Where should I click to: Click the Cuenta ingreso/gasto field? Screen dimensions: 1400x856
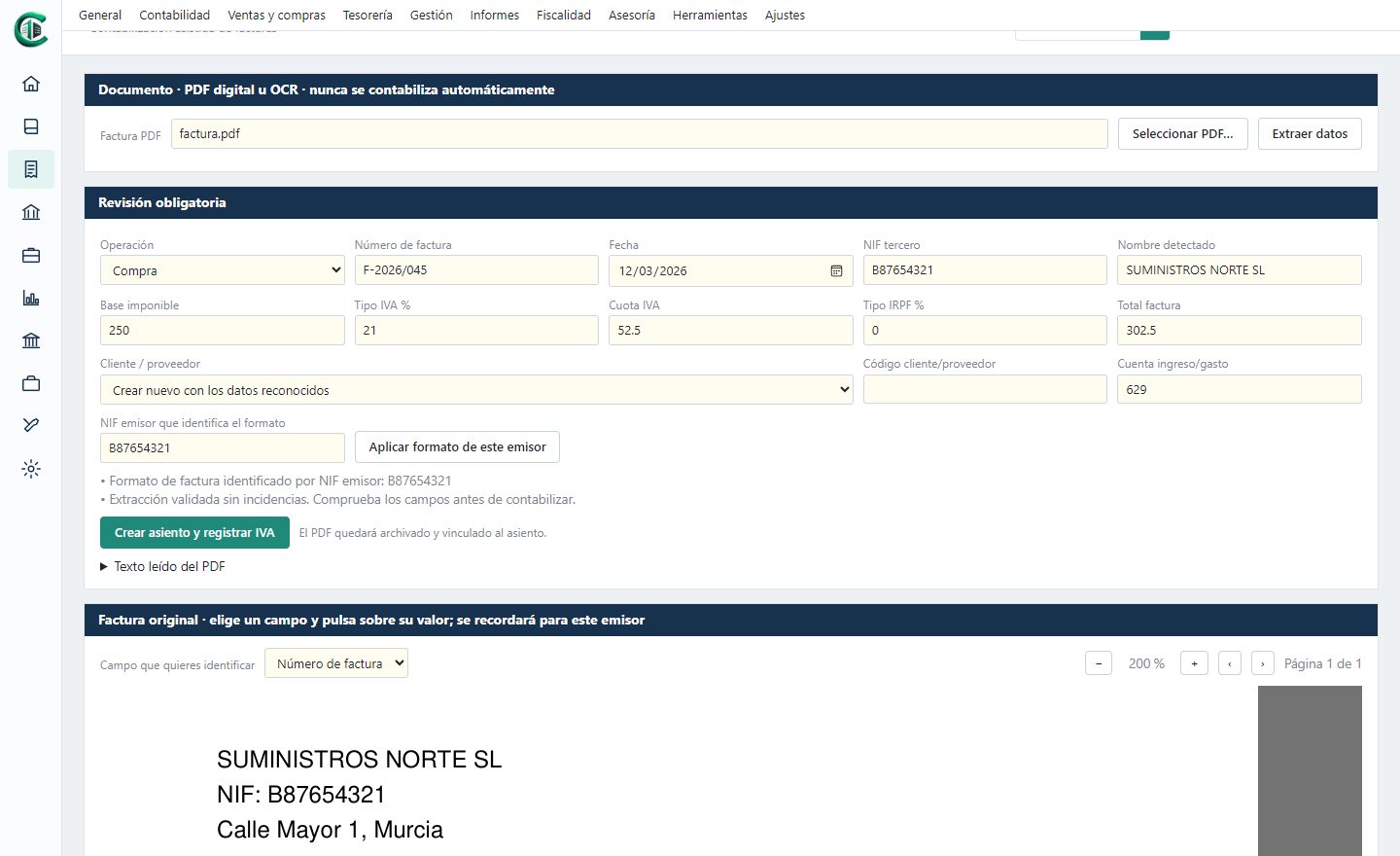pos(1240,389)
